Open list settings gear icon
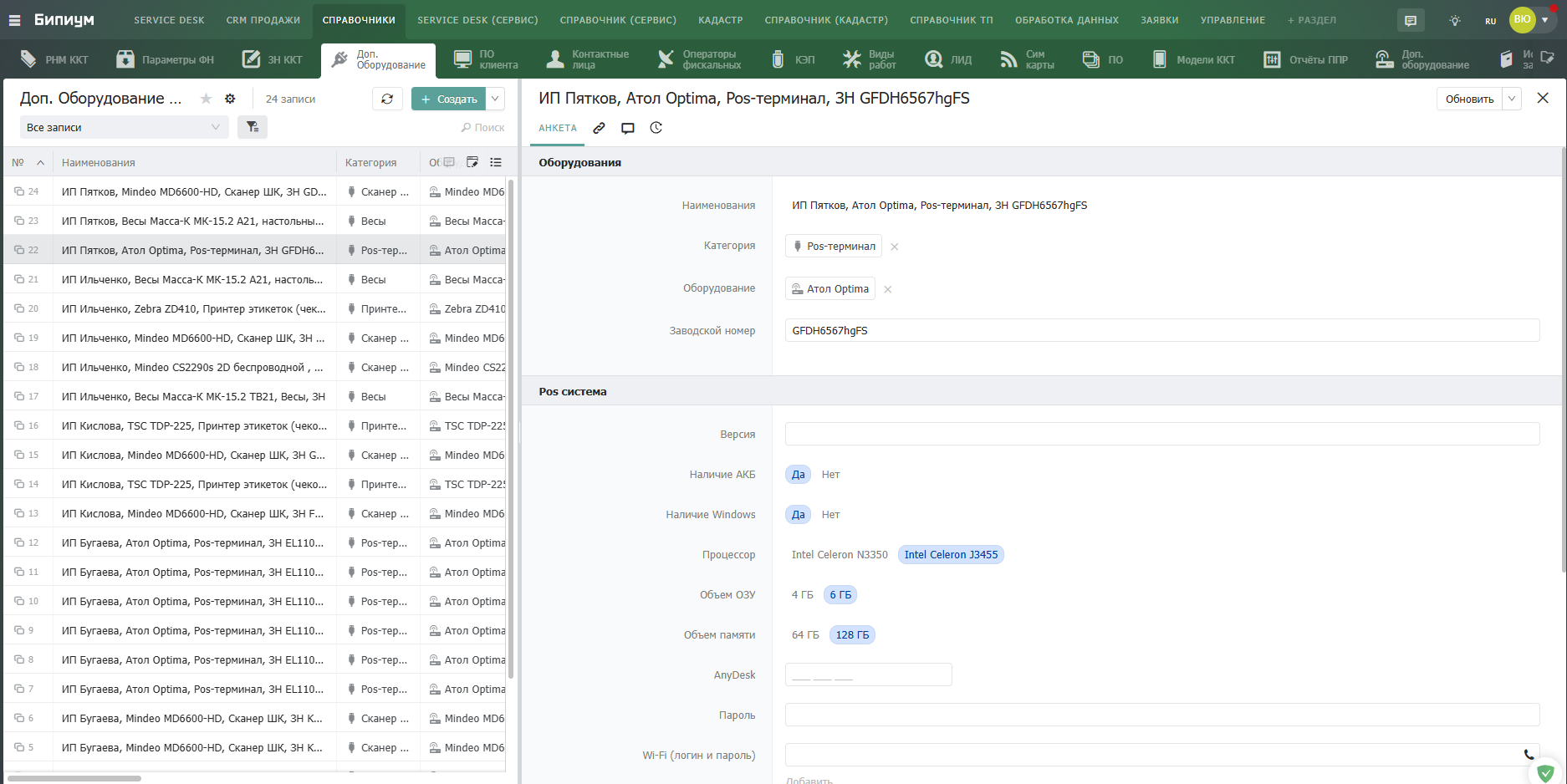The width and height of the screenshot is (1567, 784). point(230,99)
